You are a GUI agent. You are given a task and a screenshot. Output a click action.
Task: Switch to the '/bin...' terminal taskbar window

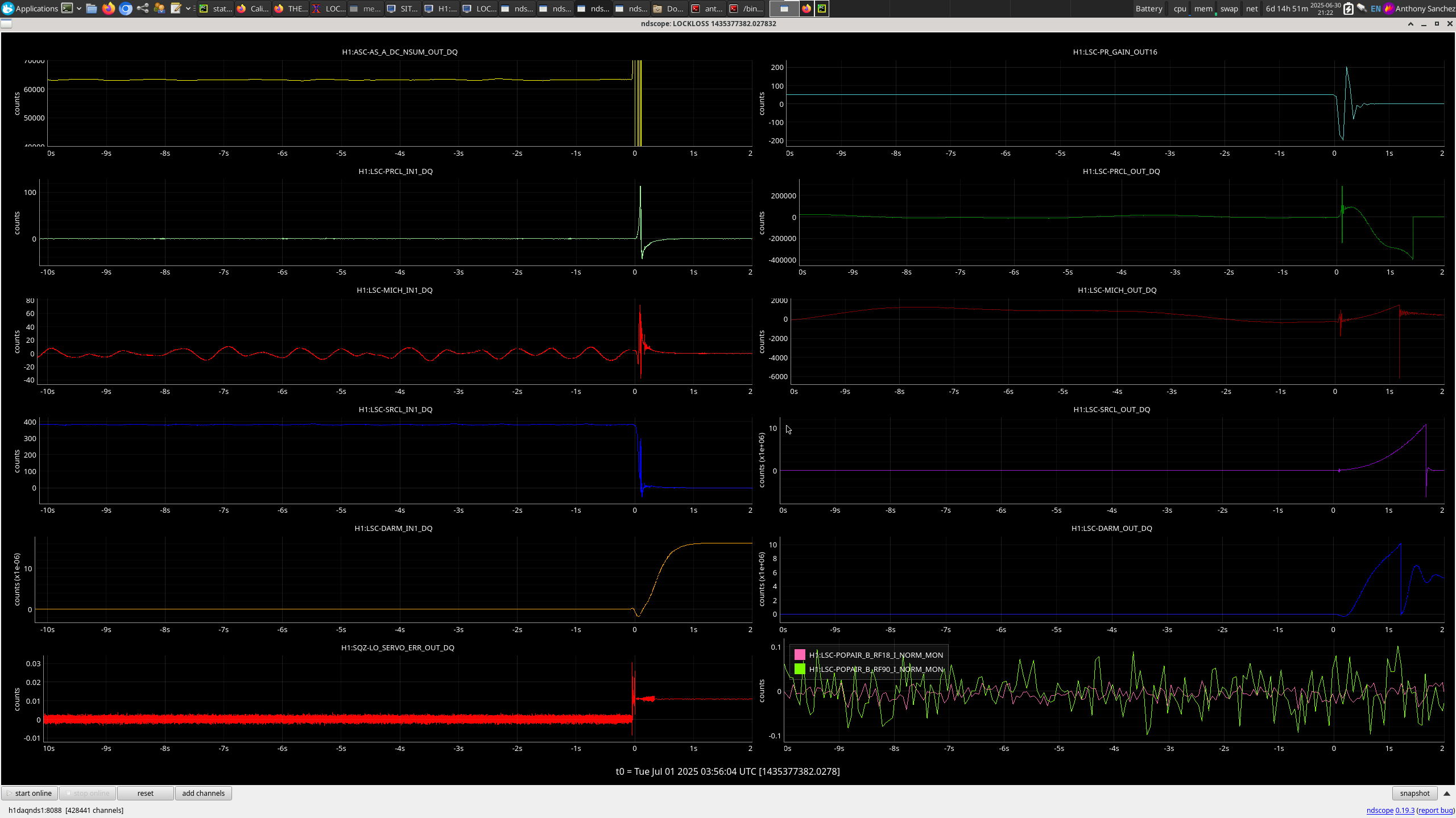746,9
